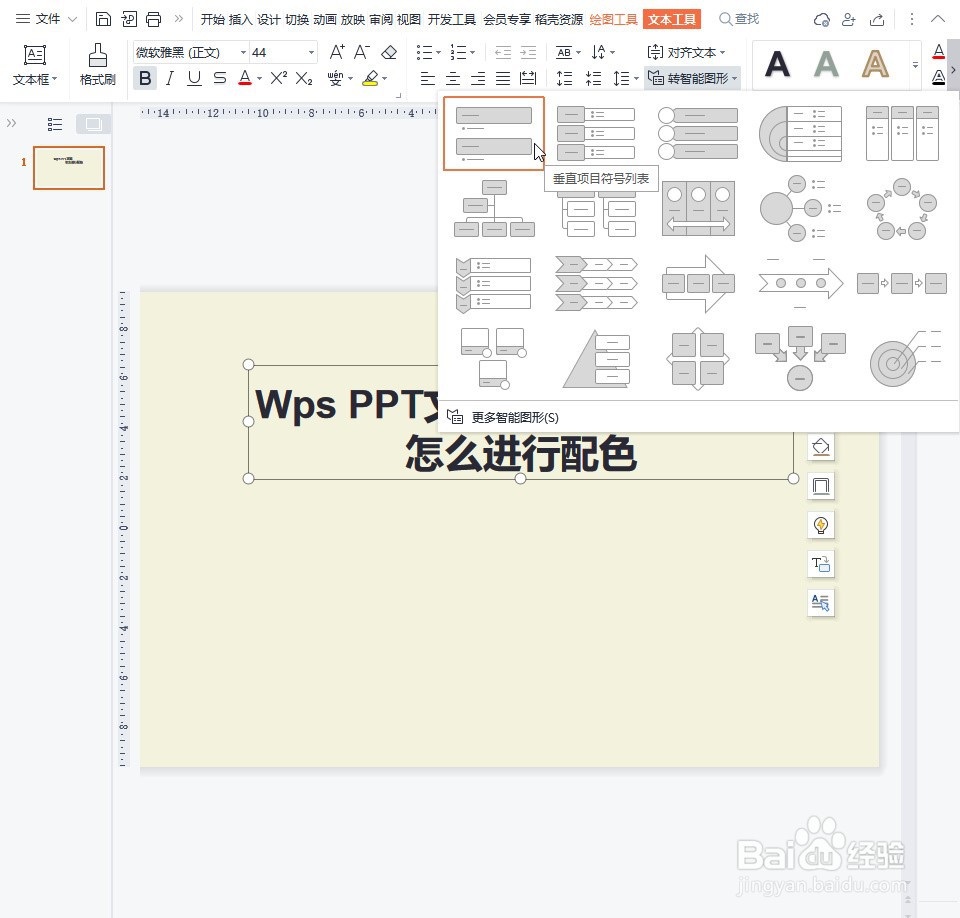Screen dimensions: 960x918
Task: Toggle Bold formatting
Action: (145, 78)
